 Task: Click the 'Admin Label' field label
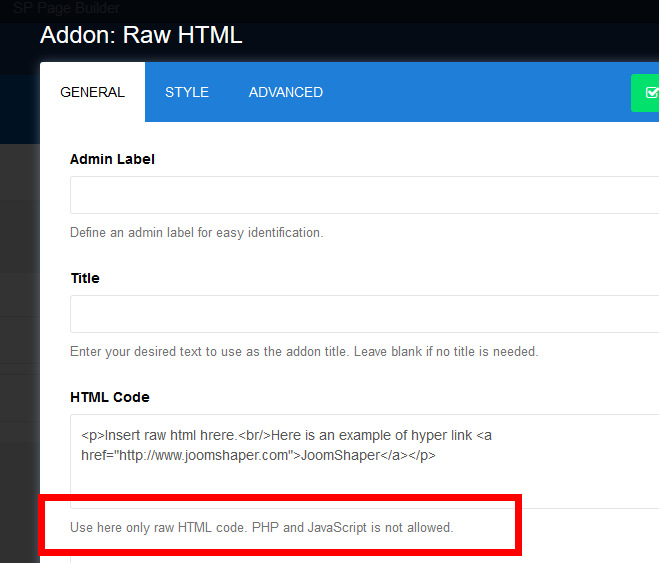[x=112, y=159]
